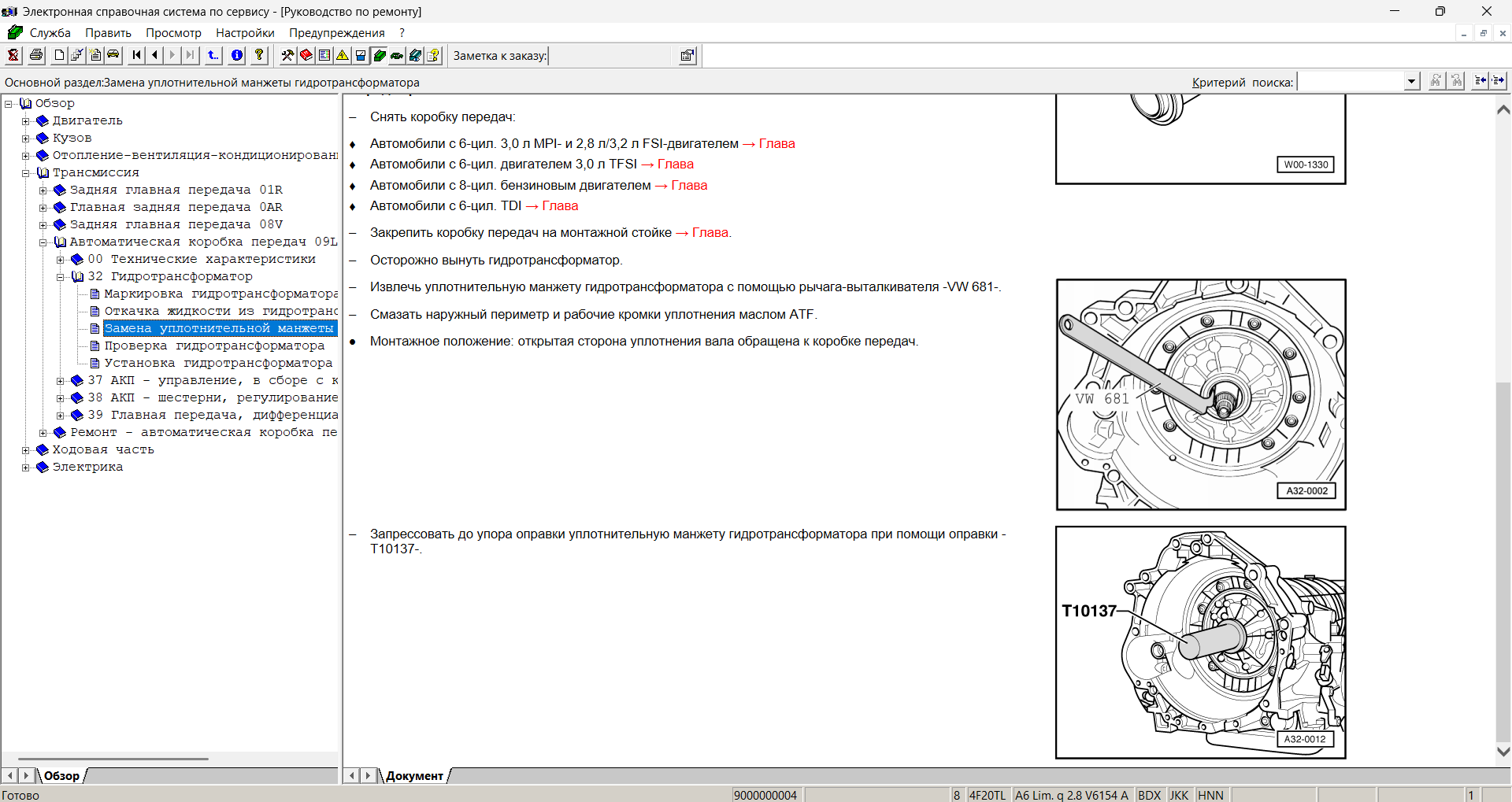The image size is (1512, 802).
Task: Open the blue information icon
Action: pos(236,55)
